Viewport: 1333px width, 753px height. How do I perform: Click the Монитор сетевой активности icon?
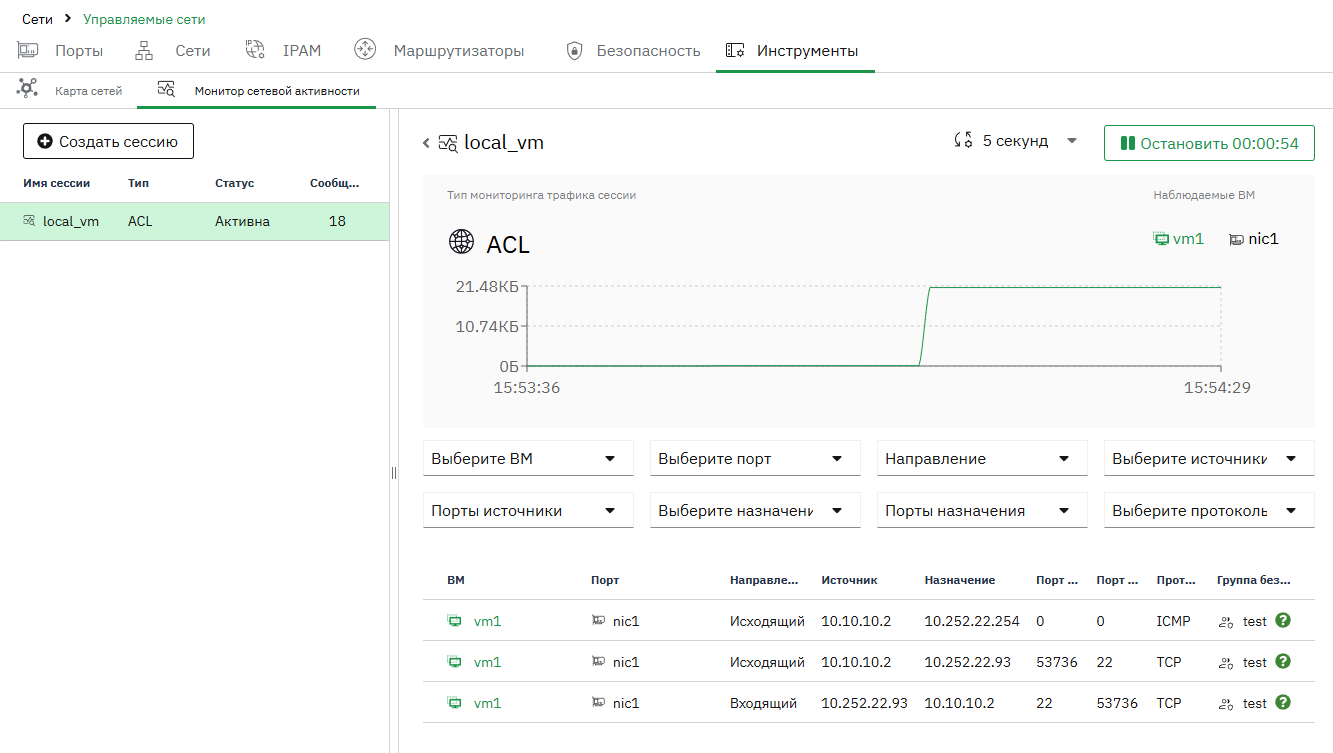point(166,89)
